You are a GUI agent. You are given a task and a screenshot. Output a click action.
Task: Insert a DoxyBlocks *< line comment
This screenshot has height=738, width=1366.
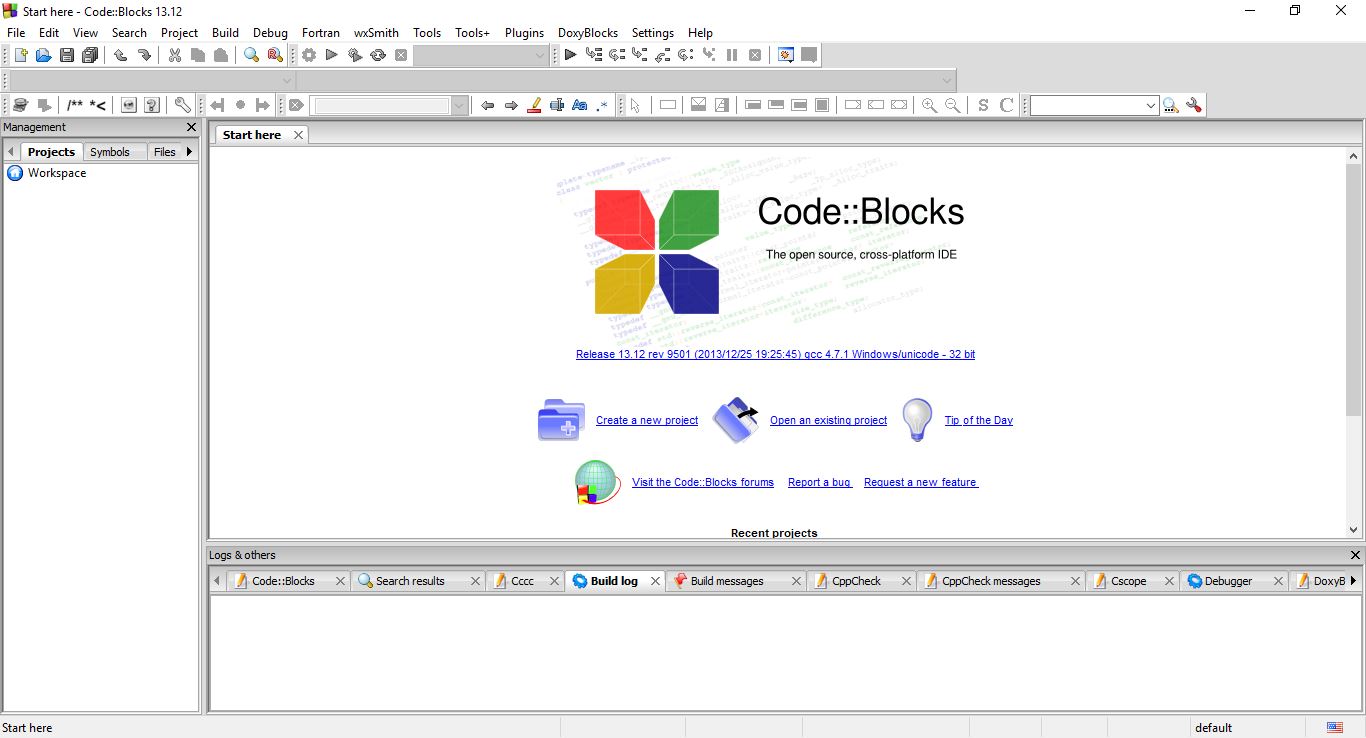(x=98, y=105)
